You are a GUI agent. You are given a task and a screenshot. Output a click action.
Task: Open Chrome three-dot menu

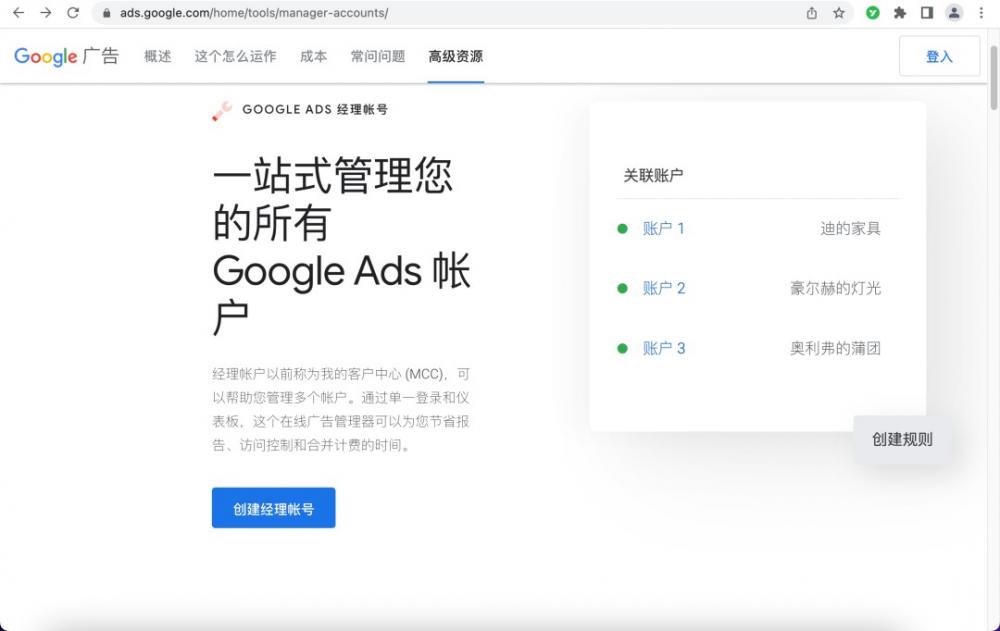(982, 13)
